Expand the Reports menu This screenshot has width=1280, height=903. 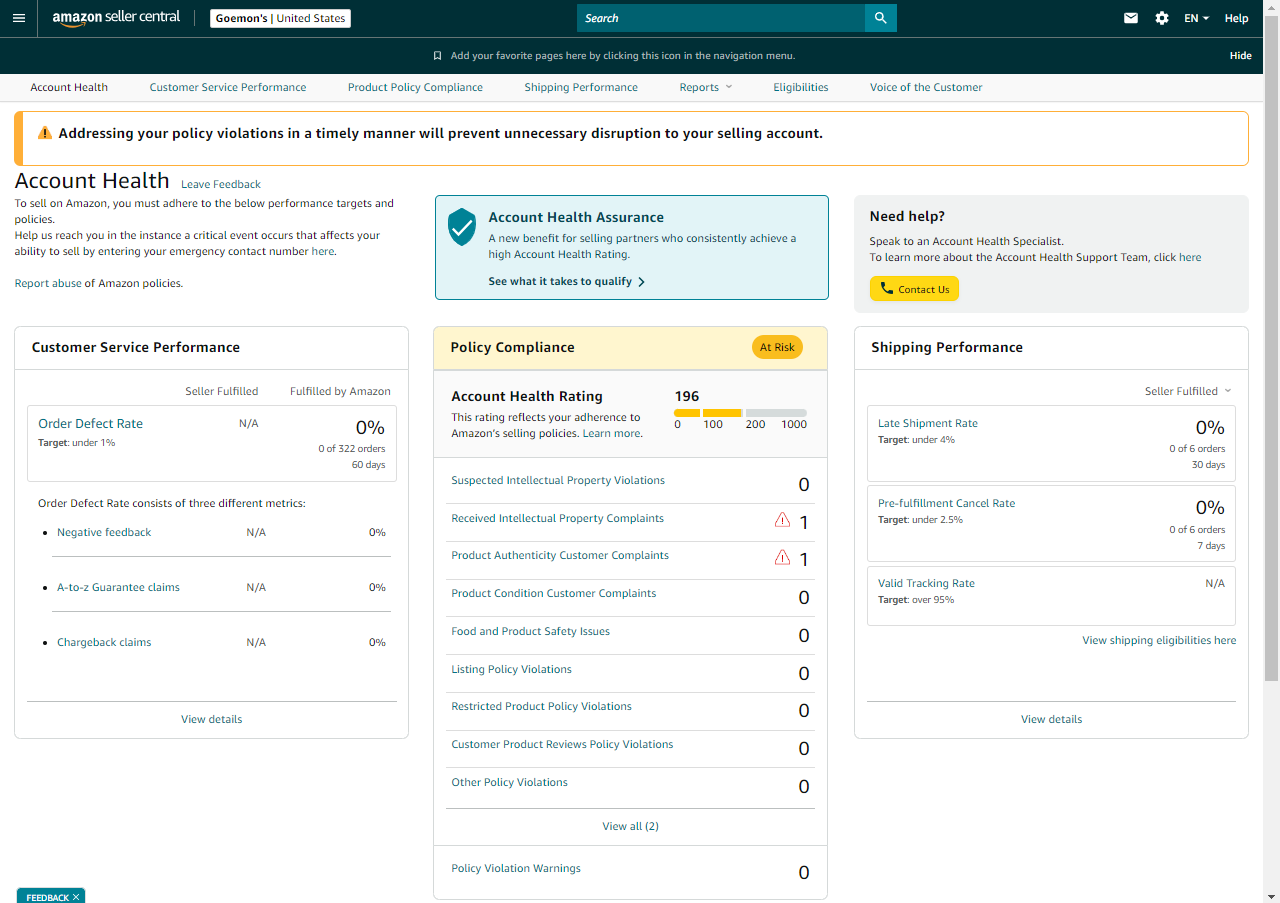tap(706, 87)
